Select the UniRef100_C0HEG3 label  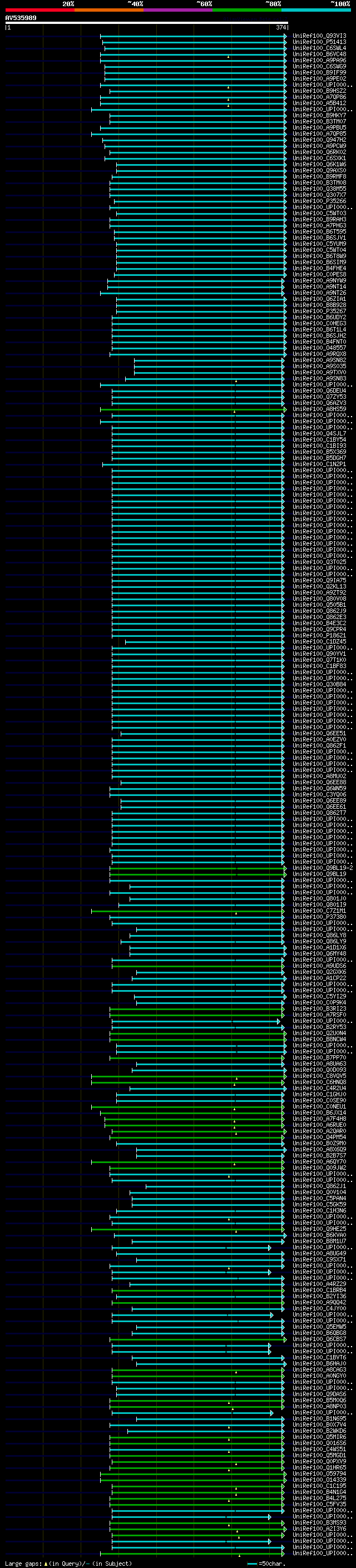pos(319,323)
